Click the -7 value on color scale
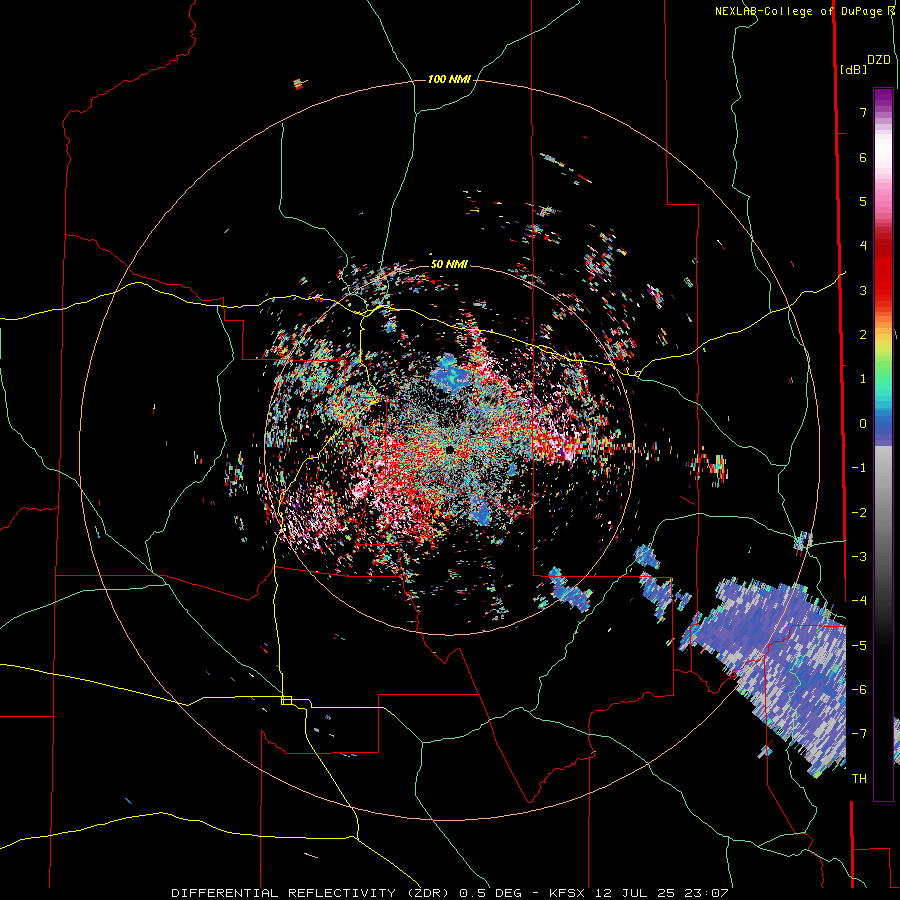Viewport: 900px width, 900px height. click(x=859, y=734)
